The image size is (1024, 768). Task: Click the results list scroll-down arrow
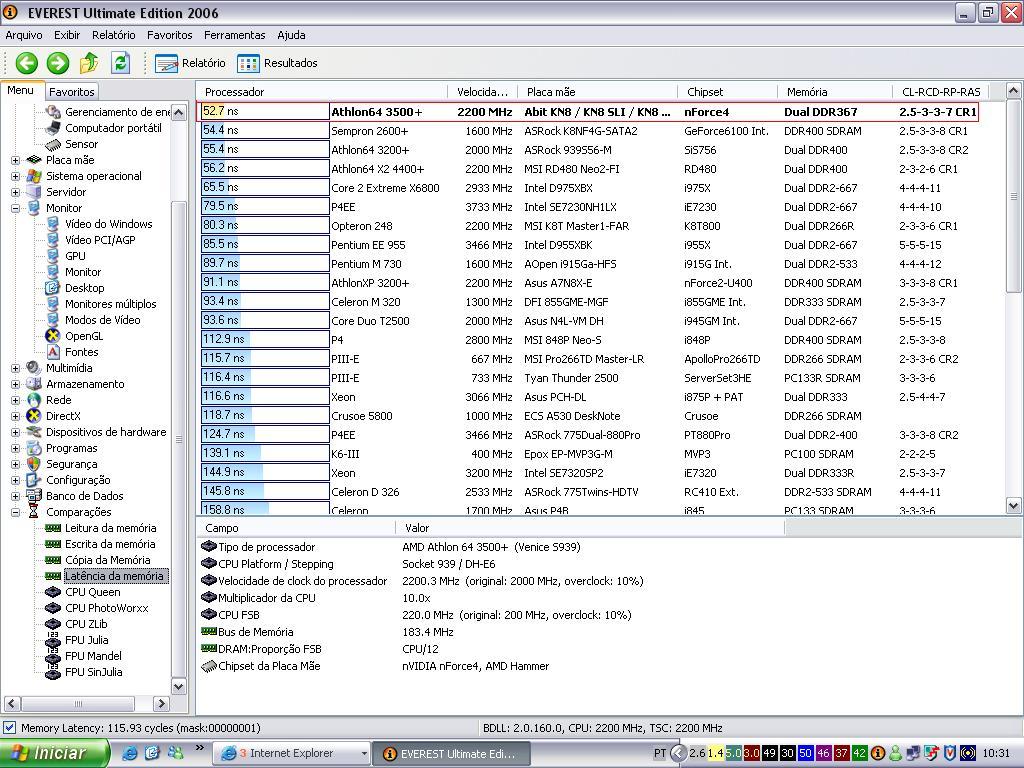click(x=1014, y=505)
